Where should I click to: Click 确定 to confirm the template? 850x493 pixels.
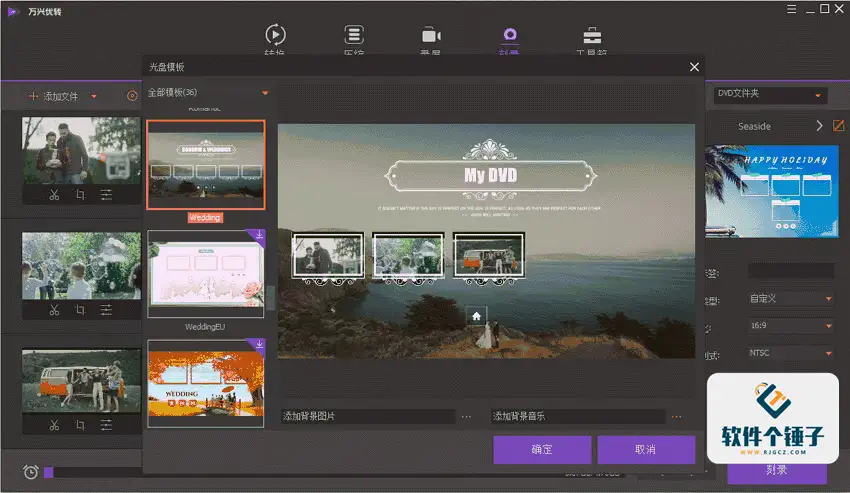point(541,450)
